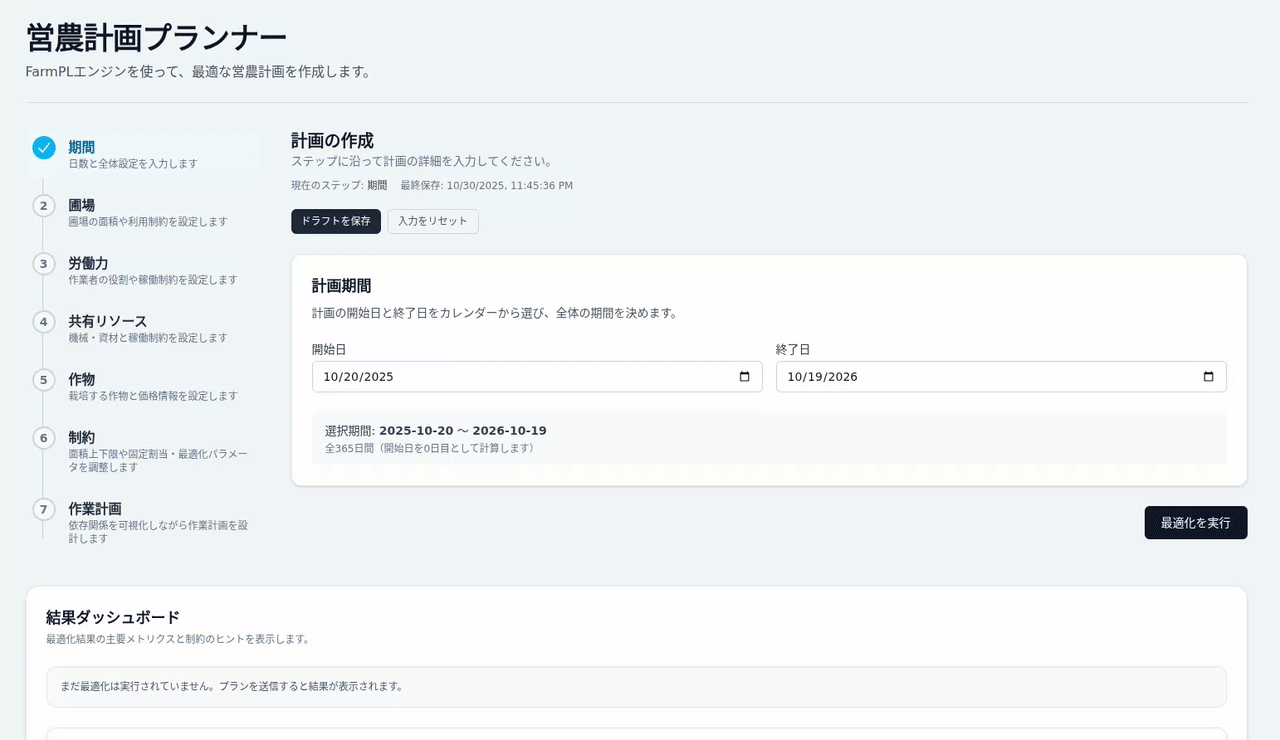Click the 圃場 step number icon

pos(43,205)
